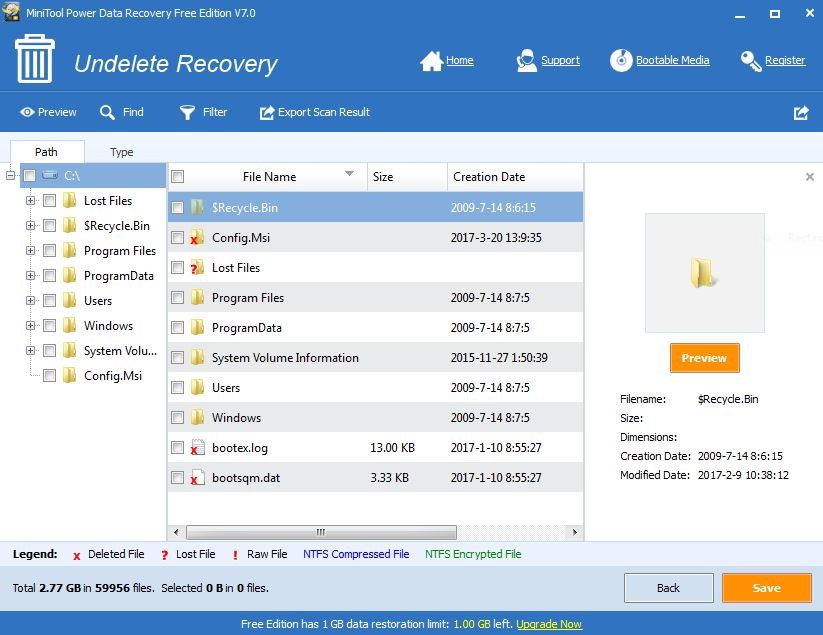
Task: Click the bootex.log deleted file icon
Action: (x=197, y=448)
